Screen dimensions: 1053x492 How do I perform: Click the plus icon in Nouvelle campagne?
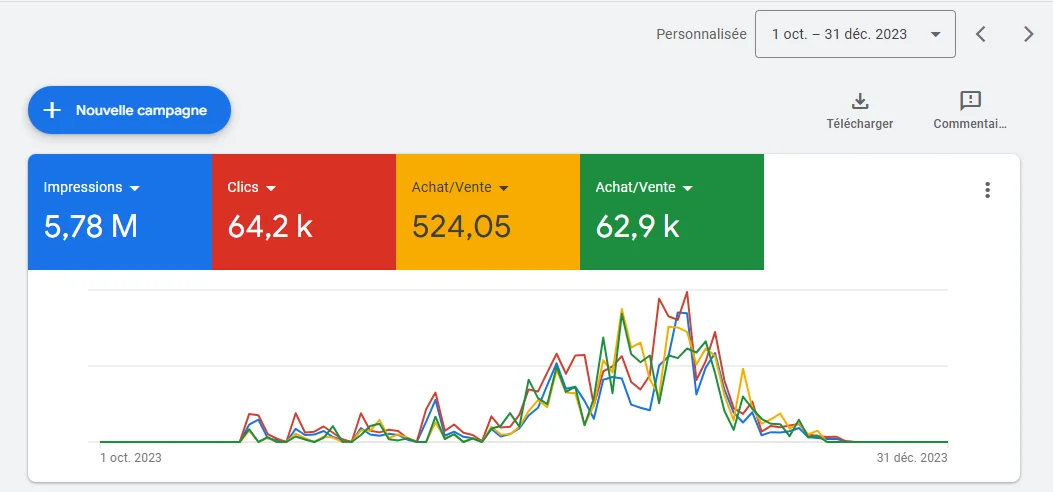52,110
